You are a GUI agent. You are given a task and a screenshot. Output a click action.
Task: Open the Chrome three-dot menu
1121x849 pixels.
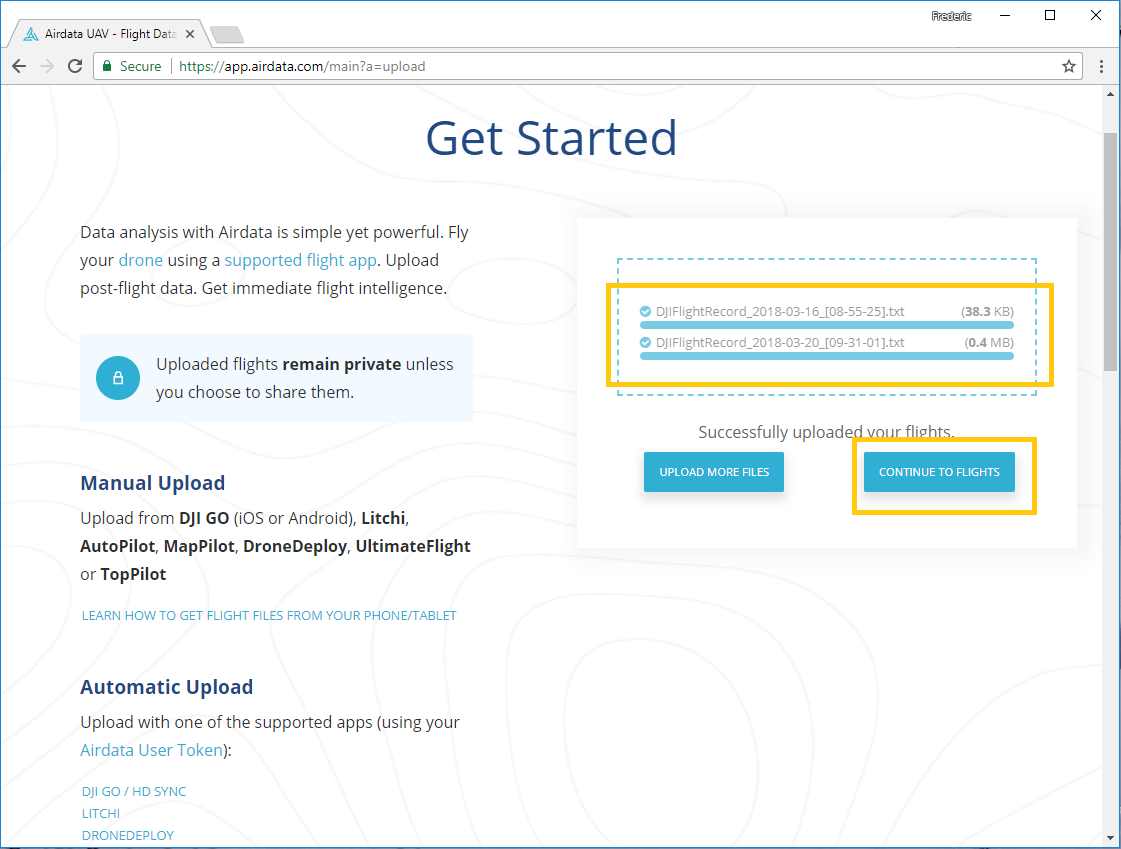point(1101,66)
